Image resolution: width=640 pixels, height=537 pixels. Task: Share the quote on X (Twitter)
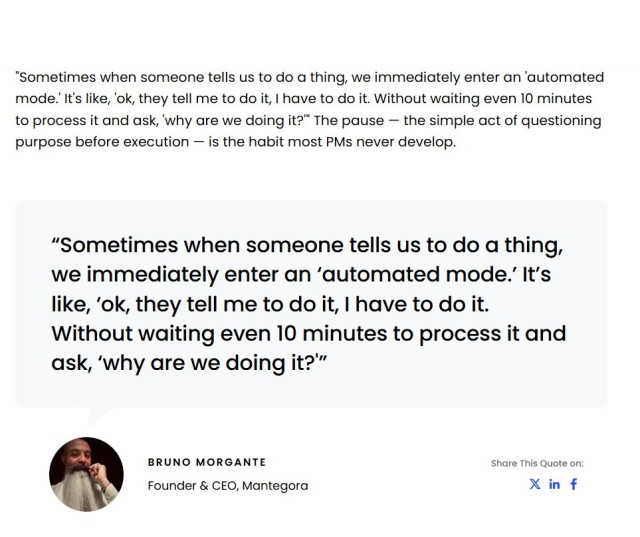pos(535,485)
